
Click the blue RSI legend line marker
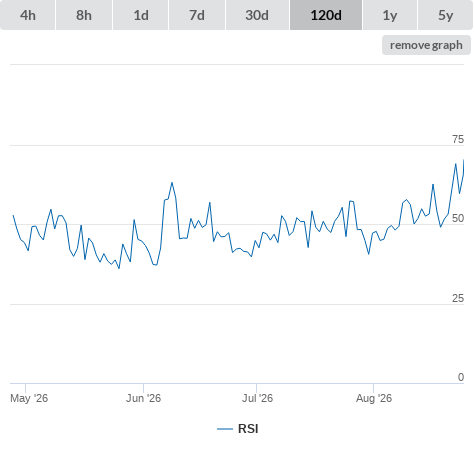click(225, 429)
